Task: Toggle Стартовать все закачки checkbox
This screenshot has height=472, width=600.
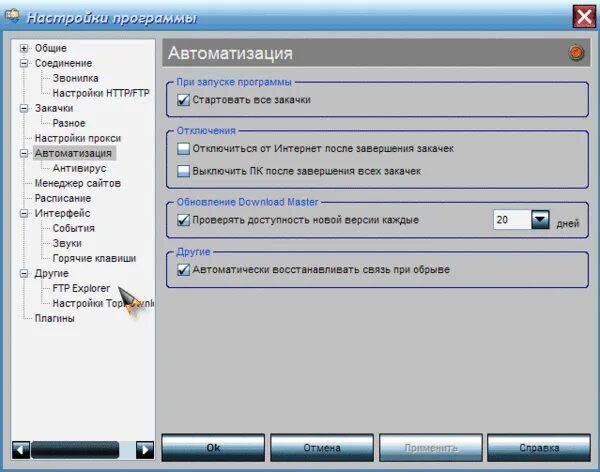Action: tap(183, 100)
